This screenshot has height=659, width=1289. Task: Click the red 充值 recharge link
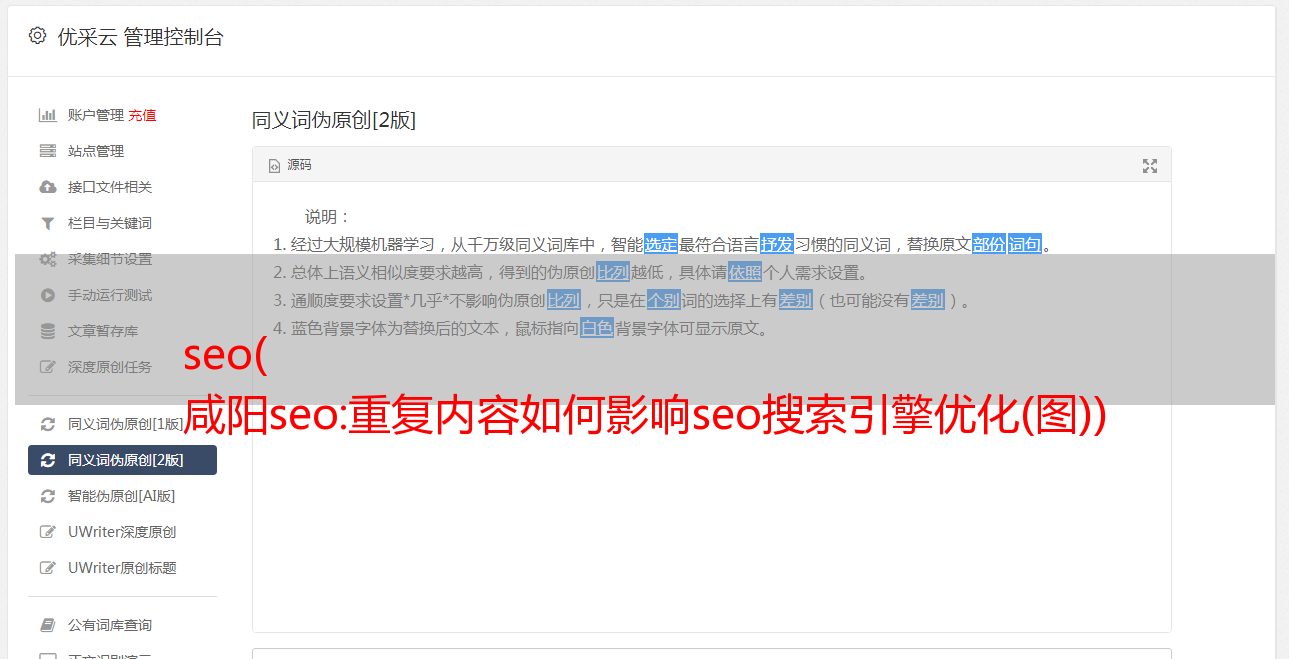[x=142, y=115]
